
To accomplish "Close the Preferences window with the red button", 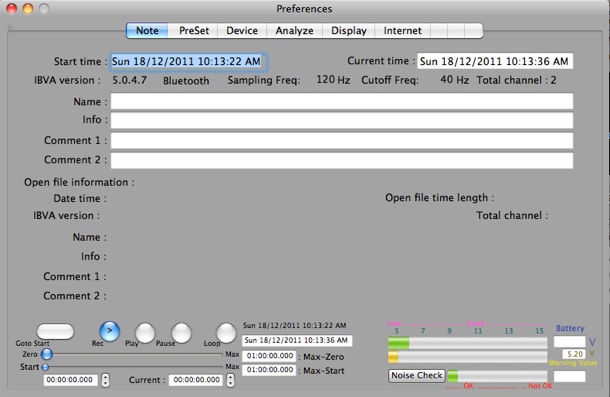I will [12, 9].
